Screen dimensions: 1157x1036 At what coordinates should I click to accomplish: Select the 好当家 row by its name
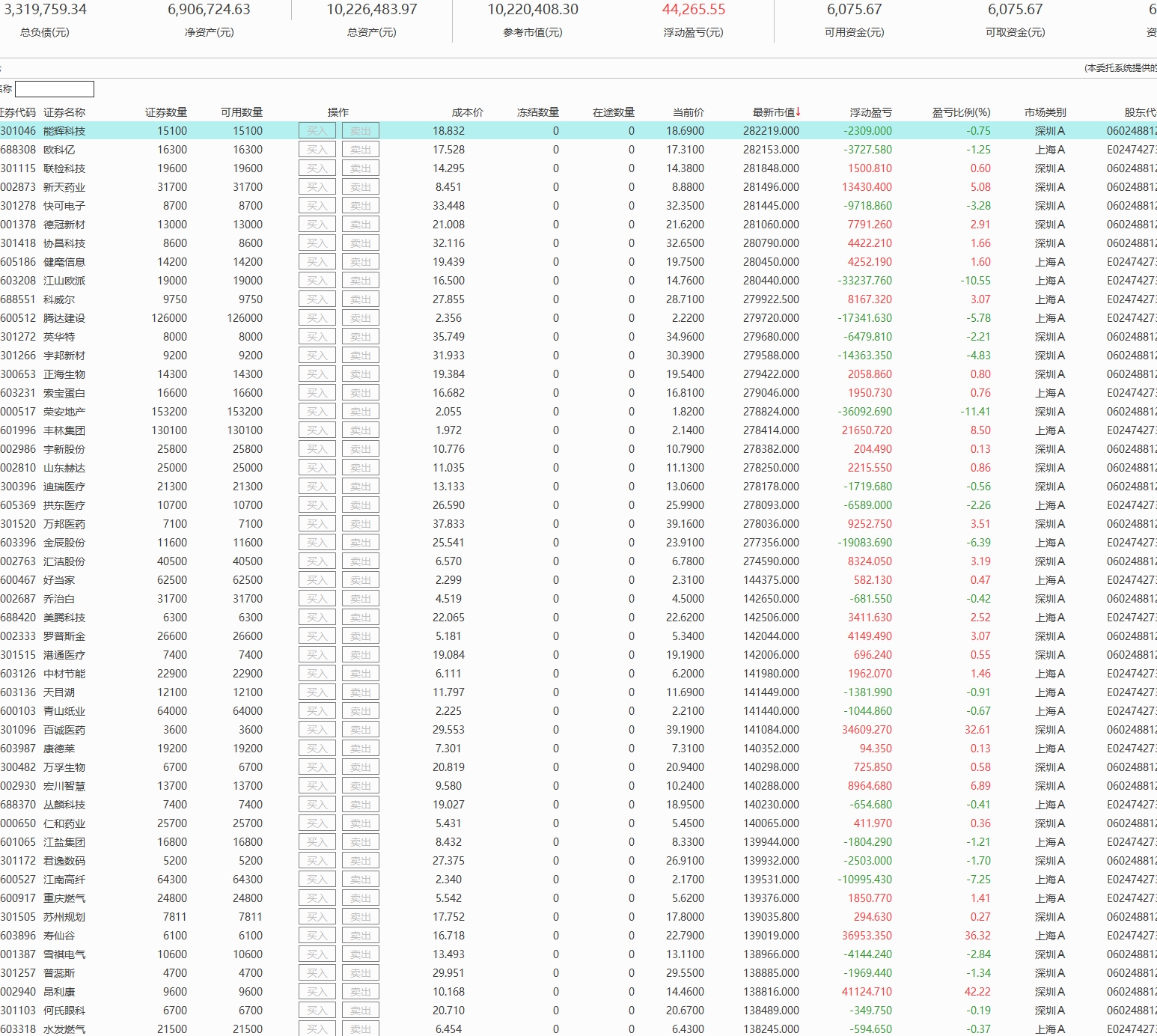coord(59,580)
